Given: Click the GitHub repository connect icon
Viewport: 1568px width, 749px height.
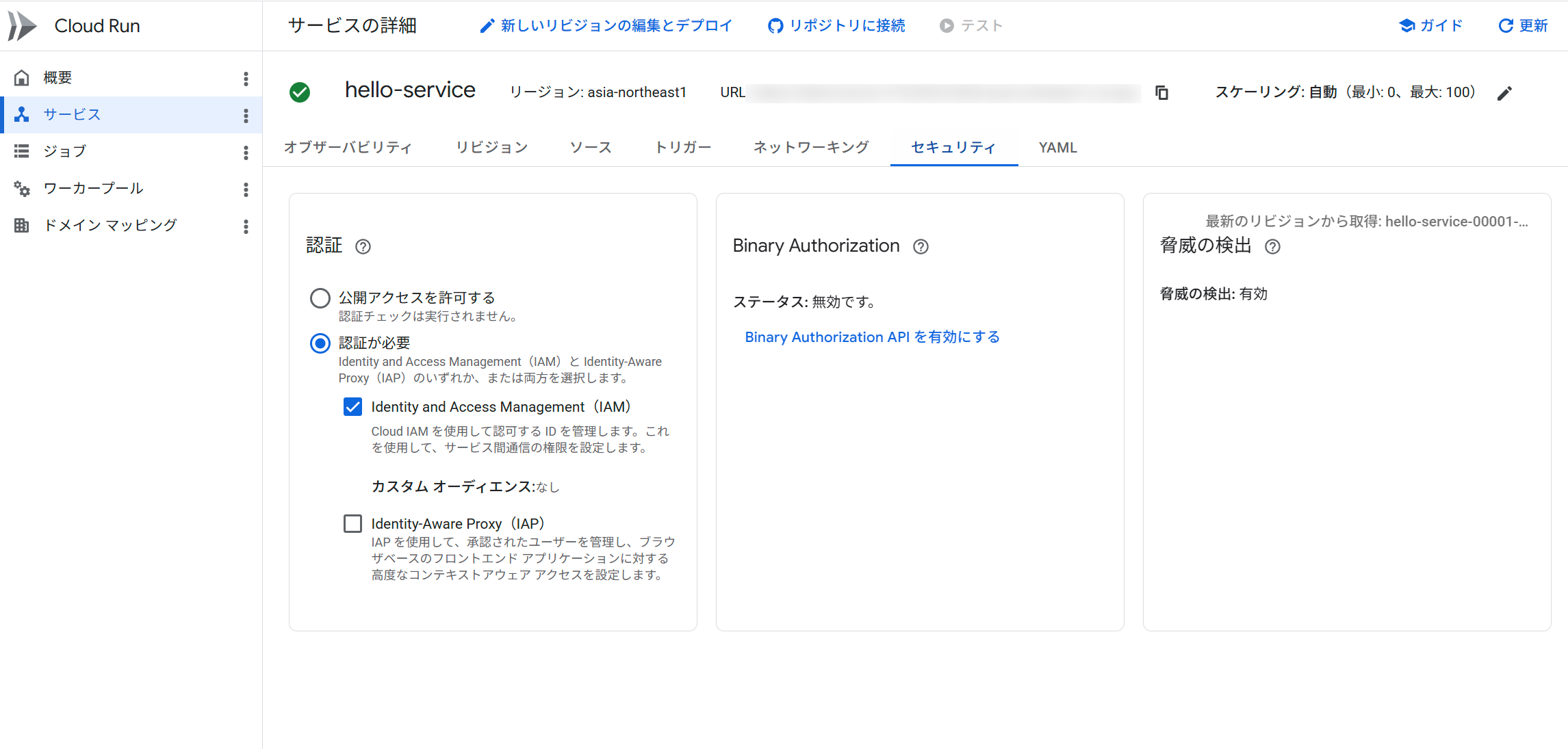Looking at the screenshot, I should coord(775,26).
